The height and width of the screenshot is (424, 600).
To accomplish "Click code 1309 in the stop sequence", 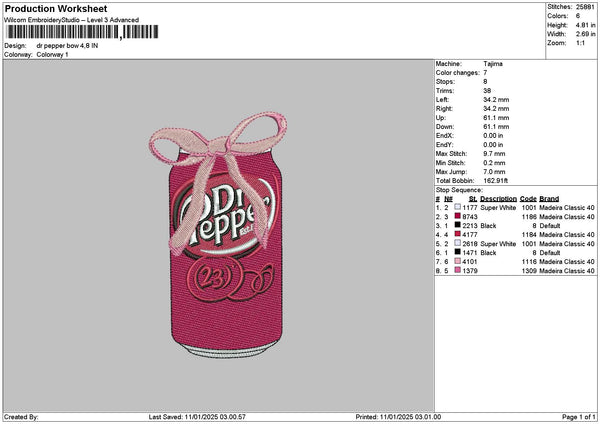I will pos(529,271).
